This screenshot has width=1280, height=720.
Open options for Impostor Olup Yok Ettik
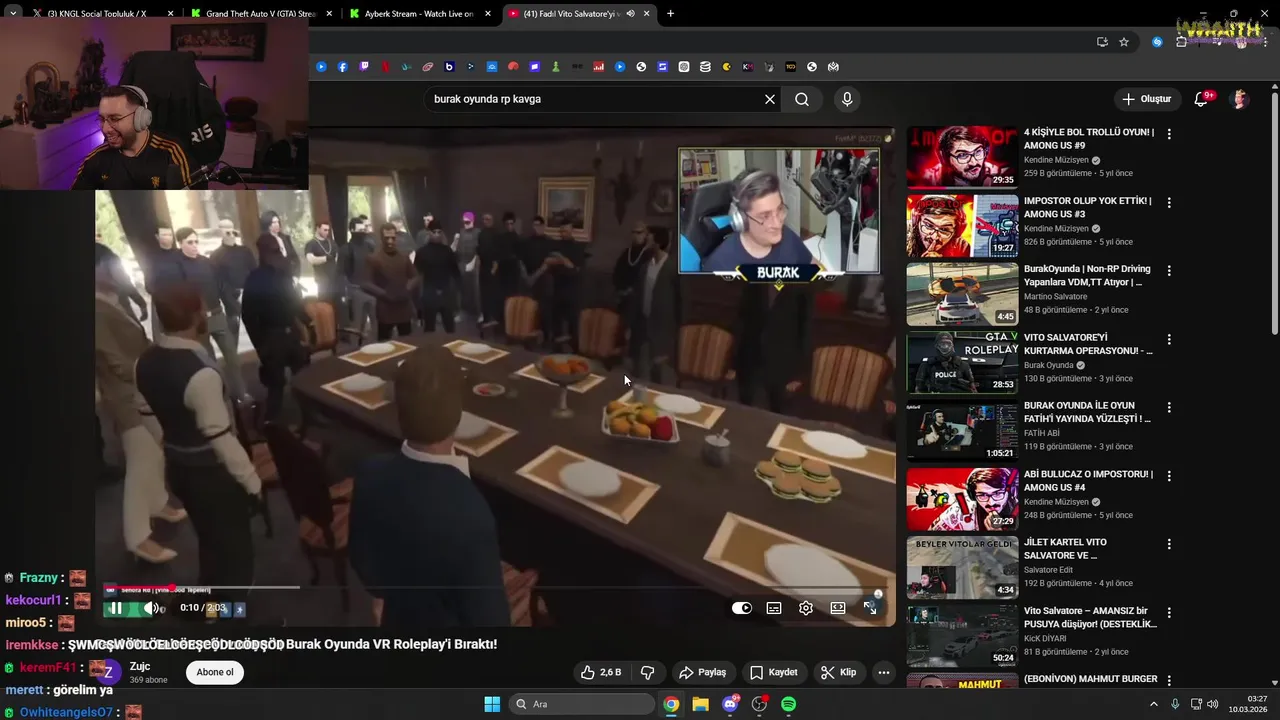[1169, 202]
